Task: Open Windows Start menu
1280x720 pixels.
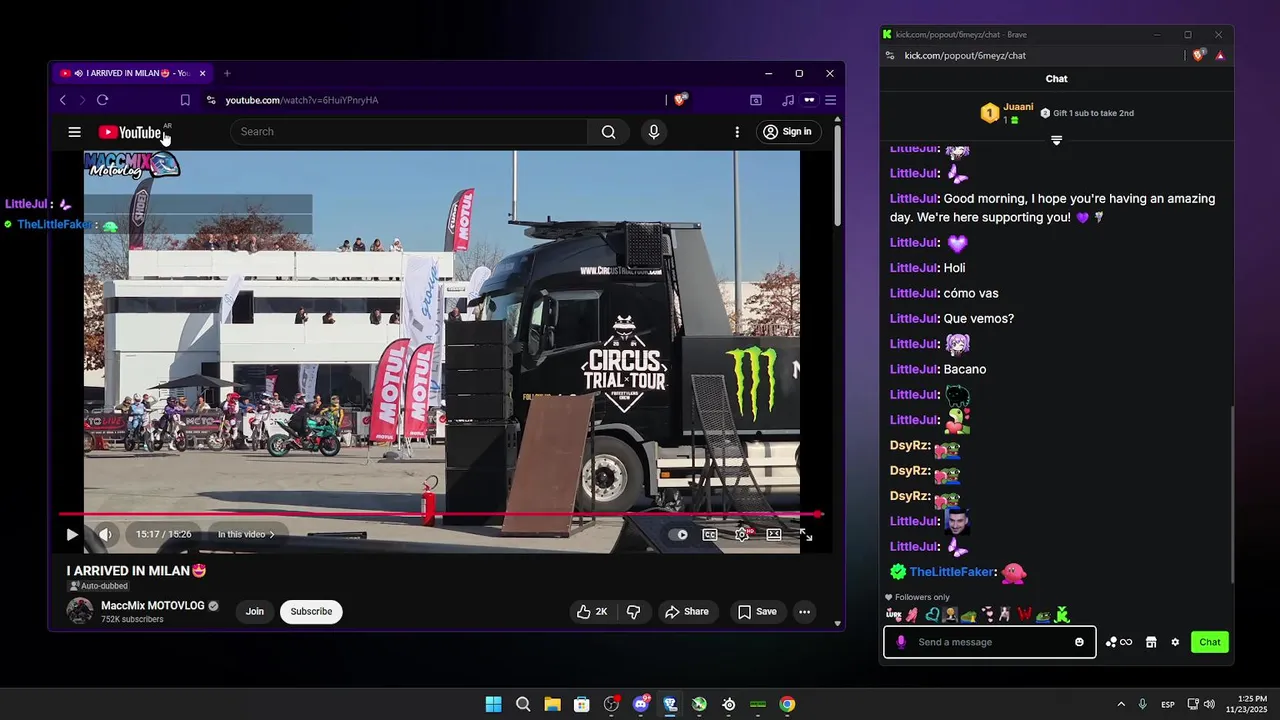Action: point(493,704)
